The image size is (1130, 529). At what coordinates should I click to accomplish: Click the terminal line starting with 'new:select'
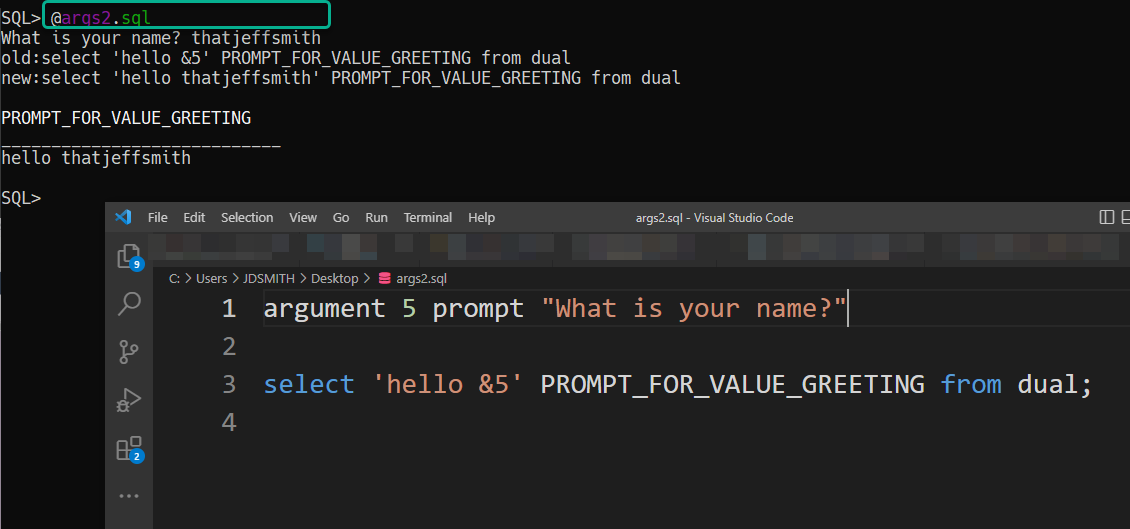tap(341, 78)
